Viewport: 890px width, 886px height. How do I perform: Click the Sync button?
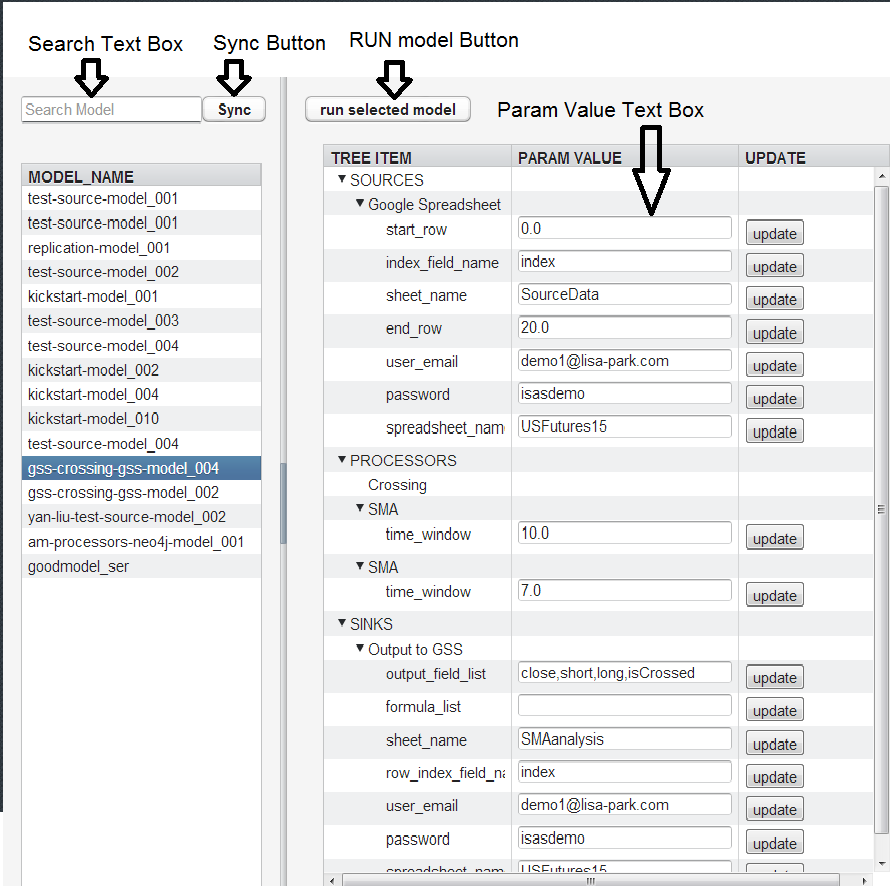tap(234, 109)
